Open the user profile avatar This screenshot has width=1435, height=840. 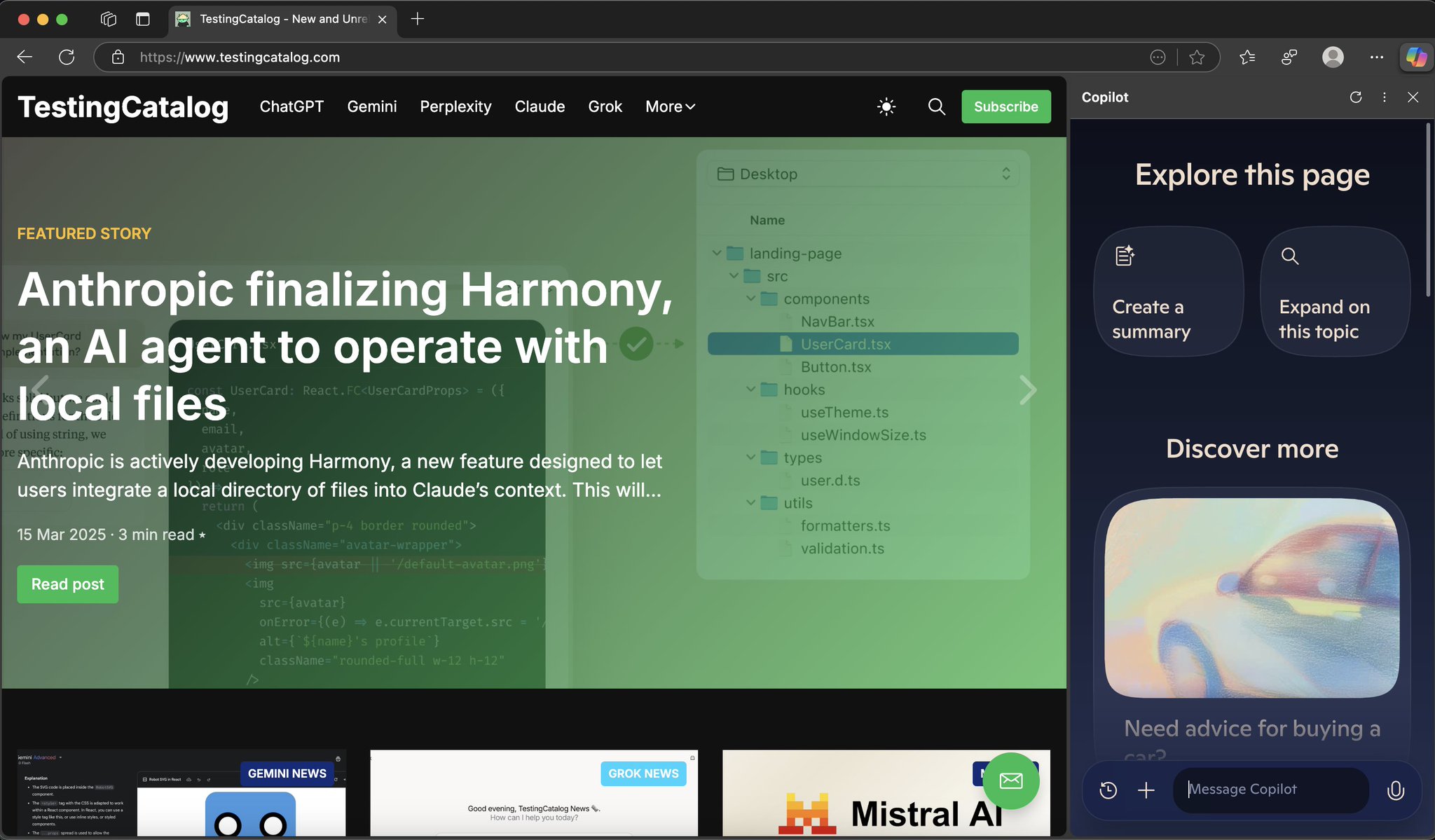click(x=1333, y=57)
